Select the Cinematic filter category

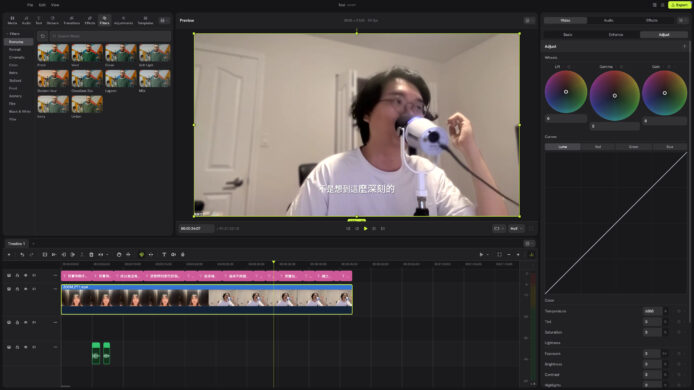(x=17, y=57)
